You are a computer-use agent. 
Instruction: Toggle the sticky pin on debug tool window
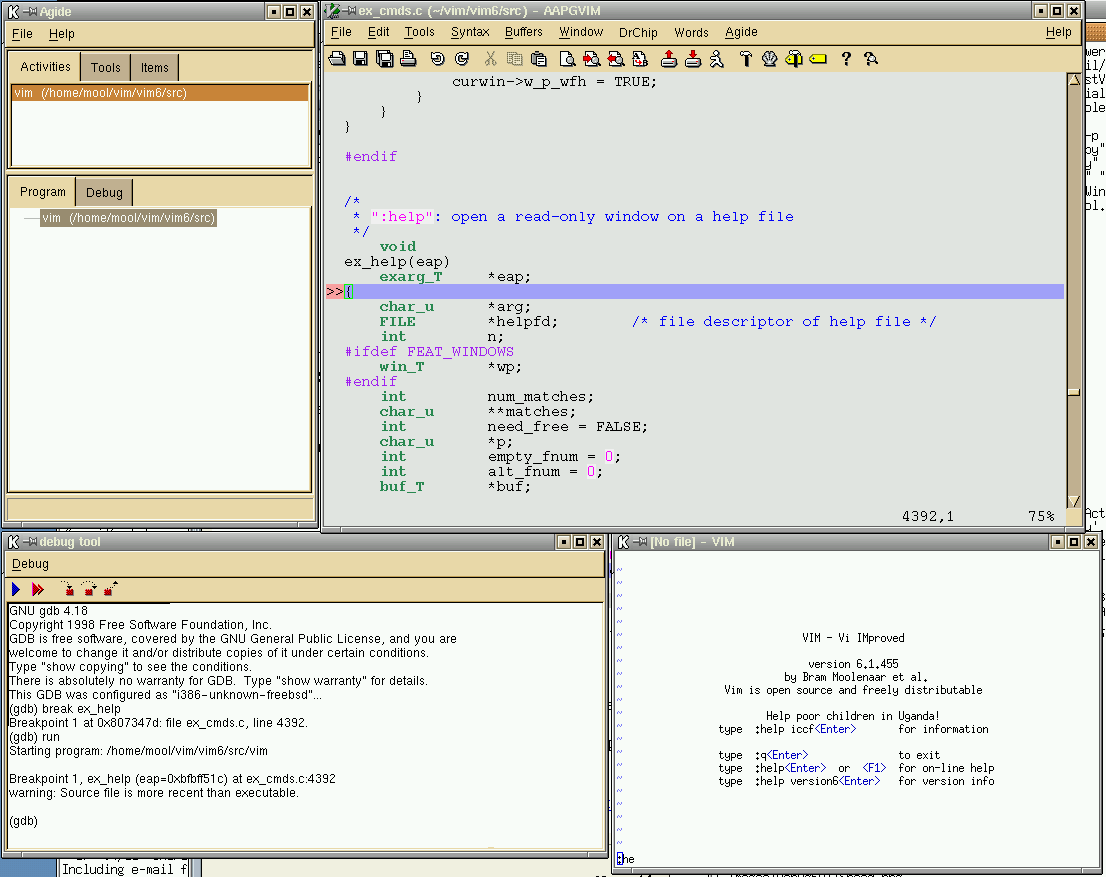pyautogui.click(x=30, y=542)
